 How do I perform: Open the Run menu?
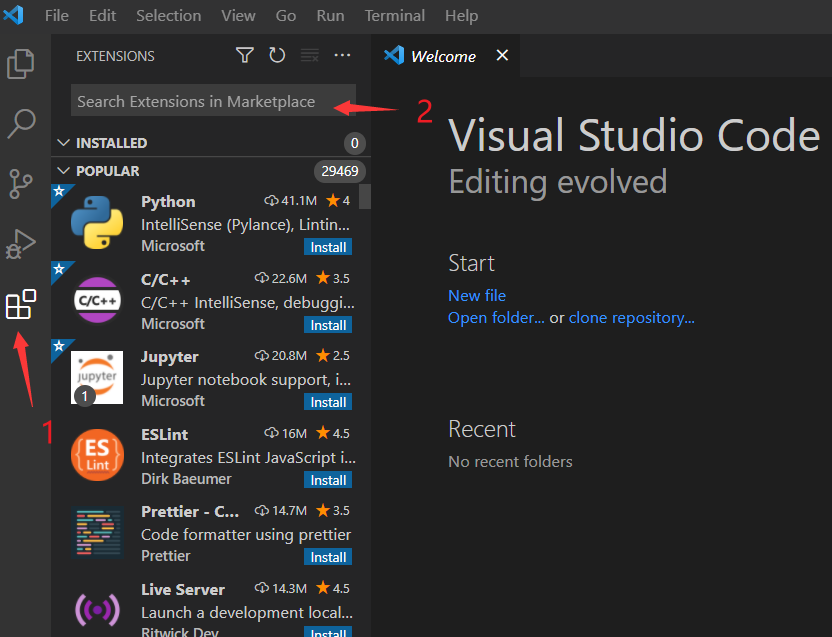click(330, 15)
